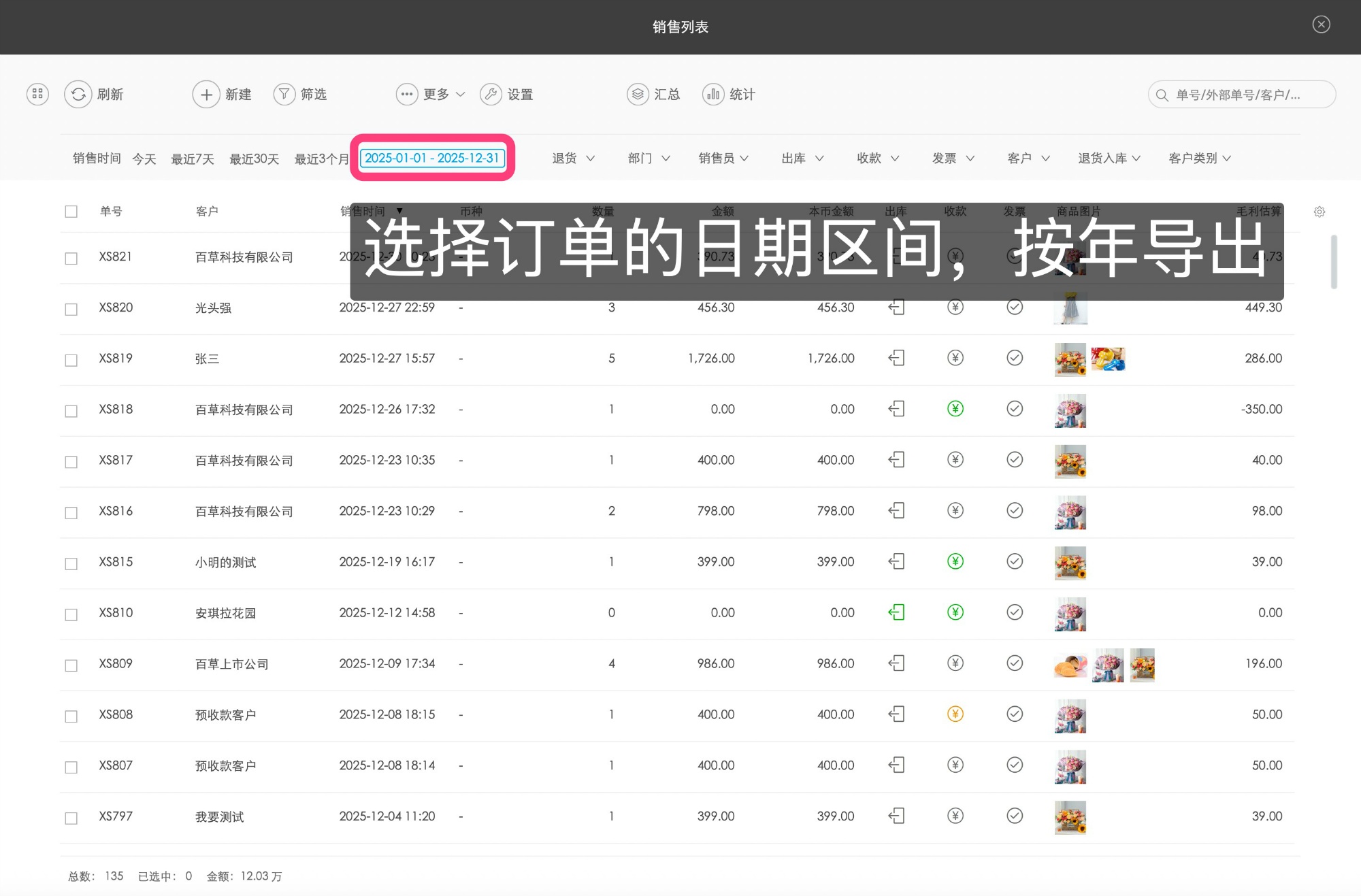Image resolution: width=1361 pixels, height=896 pixels.
Task: Check the box for order XS818
Action: coord(71,411)
